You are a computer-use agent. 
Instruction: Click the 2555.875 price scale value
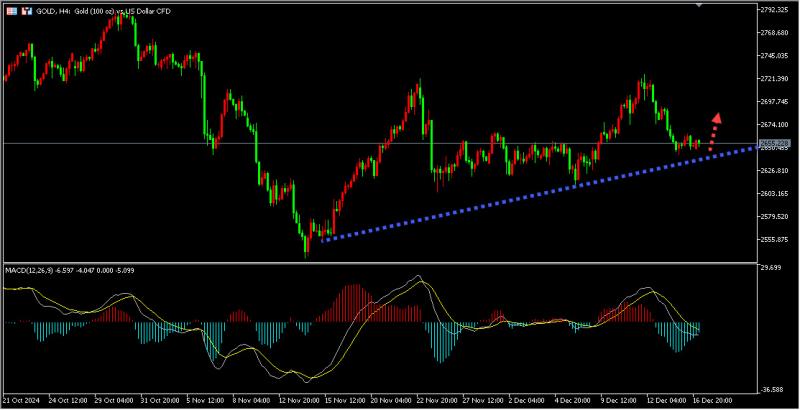pyautogui.click(x=774, y=240)
